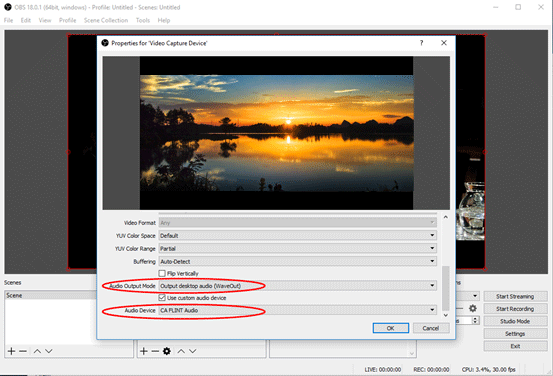Uncheck Use custom audio device
Viewport: 553px width, 376px height.
pyautogui.click(x=162, y=298)
